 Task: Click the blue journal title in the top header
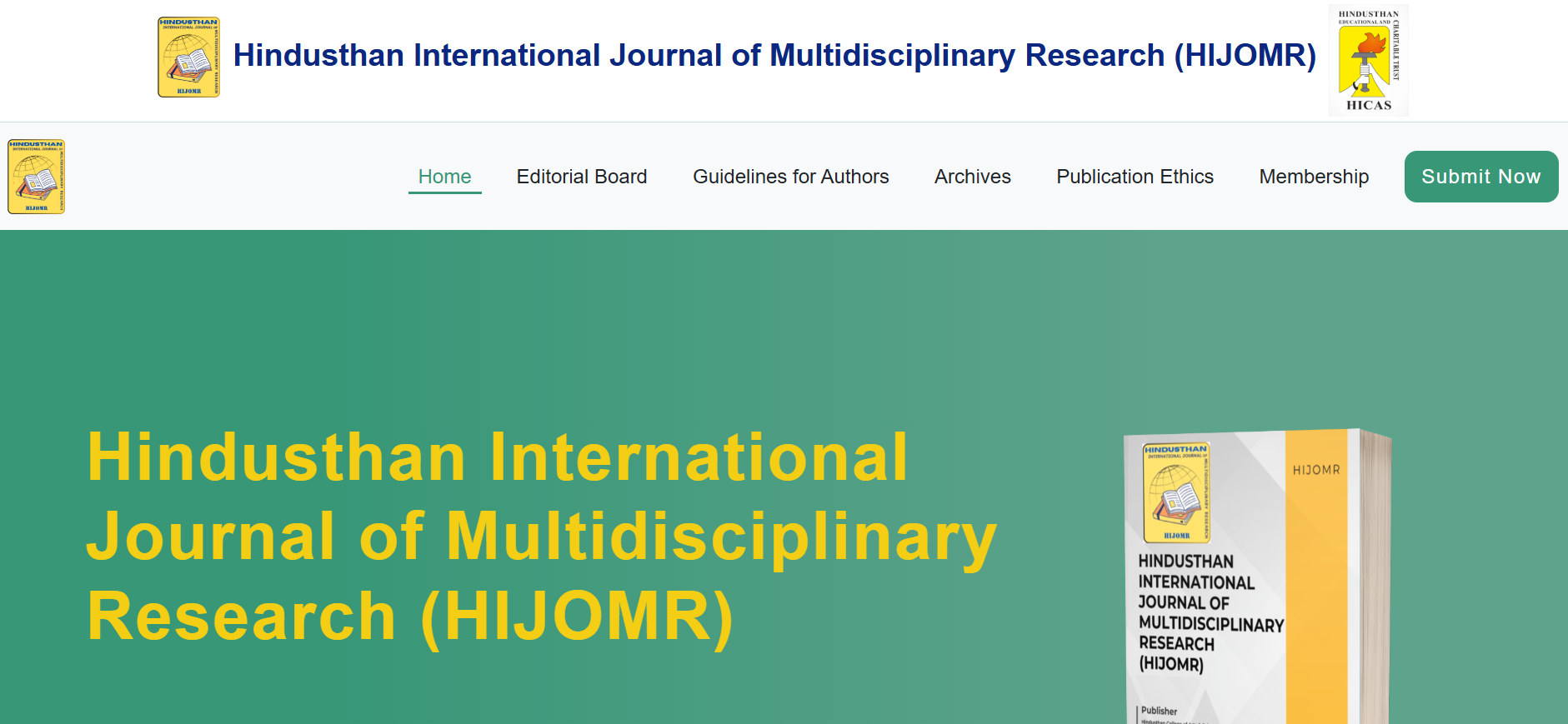[x=774, y=56]
